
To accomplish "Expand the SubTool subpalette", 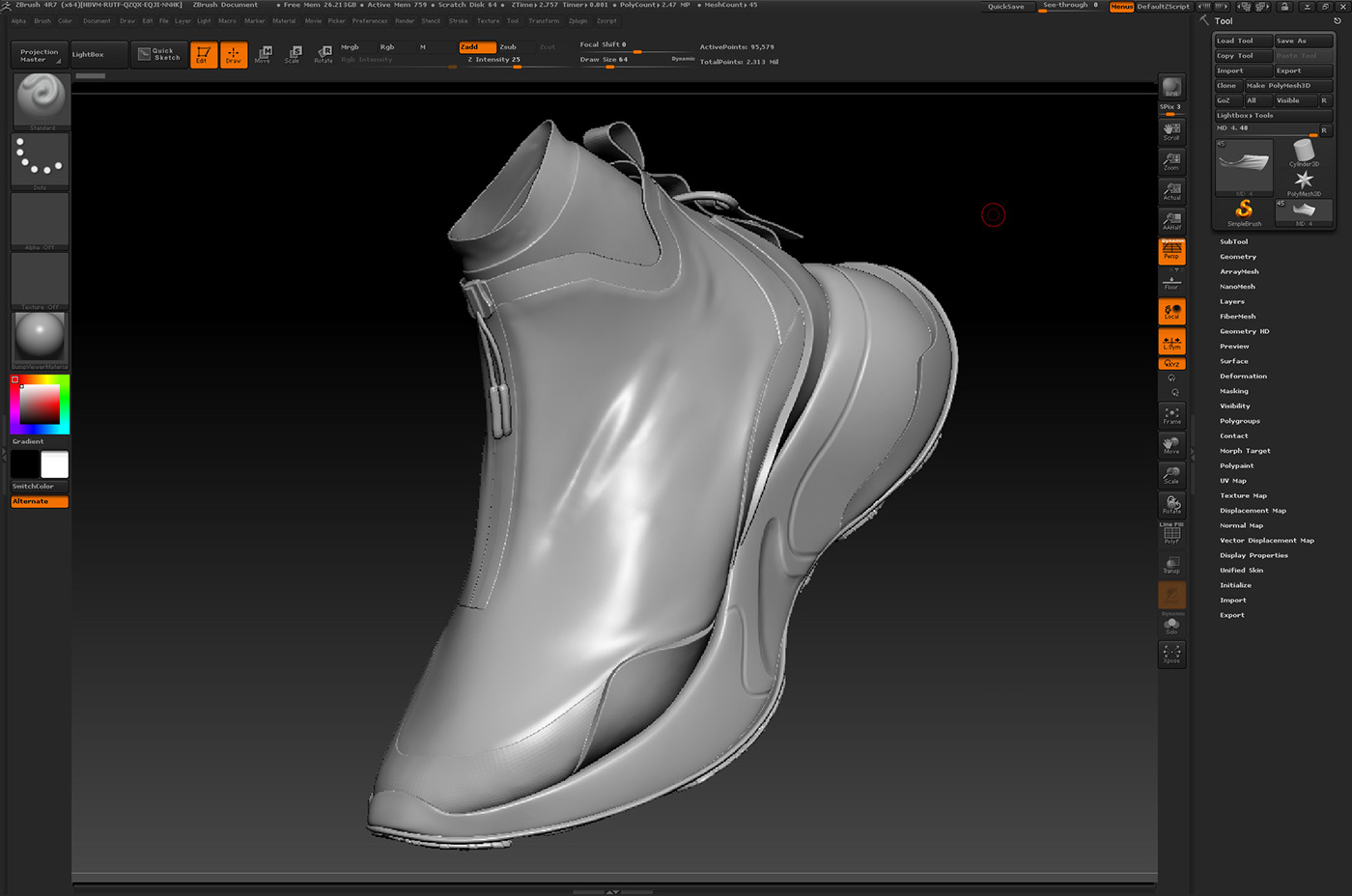I will click(1234, 241).
